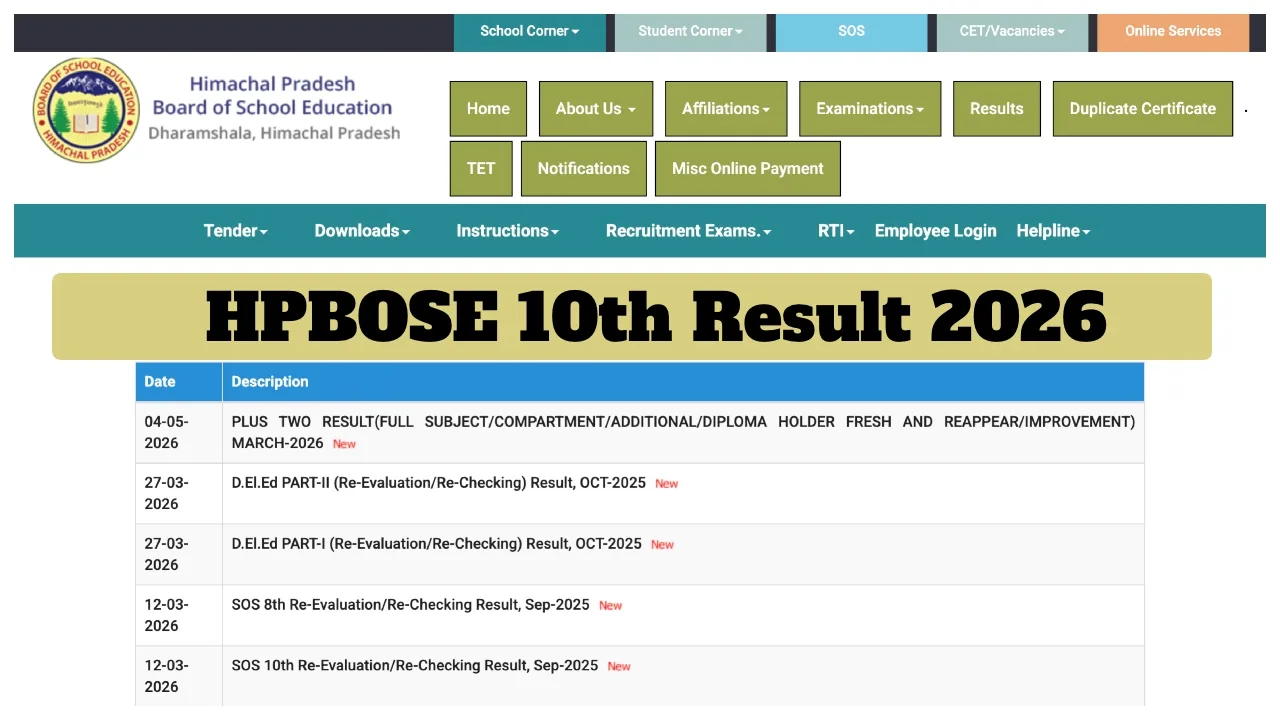Go to the Home menu button
The height and width of the screenshot is (720, 1280).
(x=488, y=109)
